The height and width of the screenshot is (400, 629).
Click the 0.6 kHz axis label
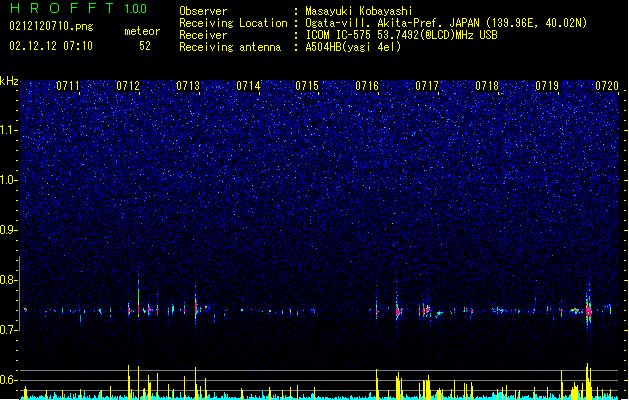9,380
